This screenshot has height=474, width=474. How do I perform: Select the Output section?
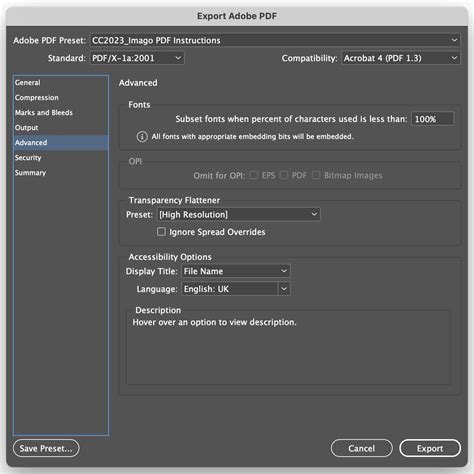click(61, 128)
